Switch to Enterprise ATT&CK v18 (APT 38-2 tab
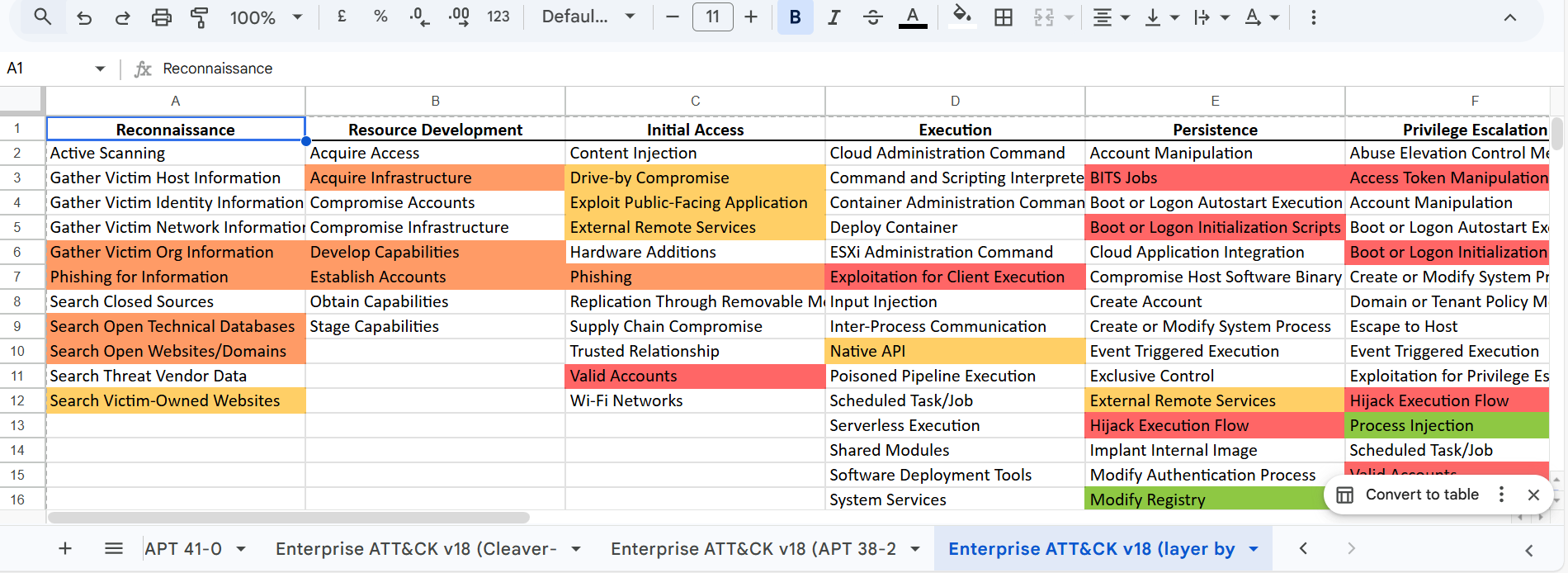Viewport: 1568px width, 573px height. (x=753, y=549)
